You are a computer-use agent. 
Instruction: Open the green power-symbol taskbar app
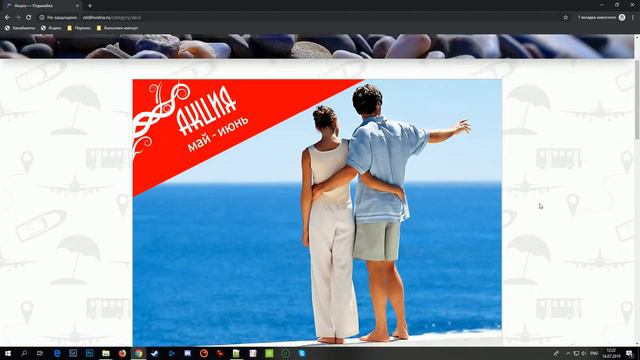[x=285, y=353]
